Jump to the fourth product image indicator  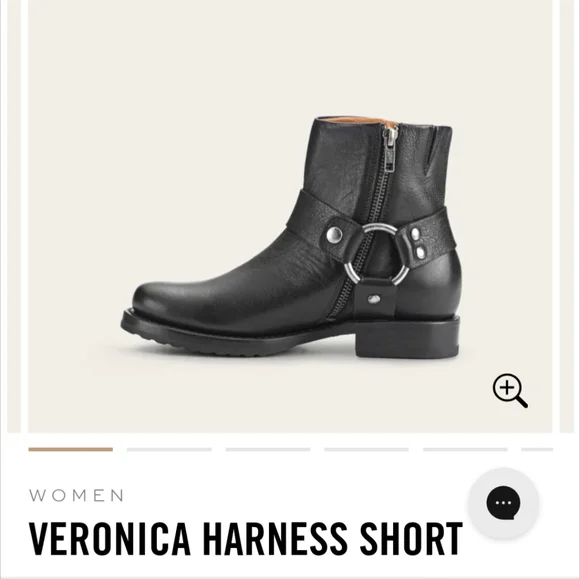pos(367,450)
